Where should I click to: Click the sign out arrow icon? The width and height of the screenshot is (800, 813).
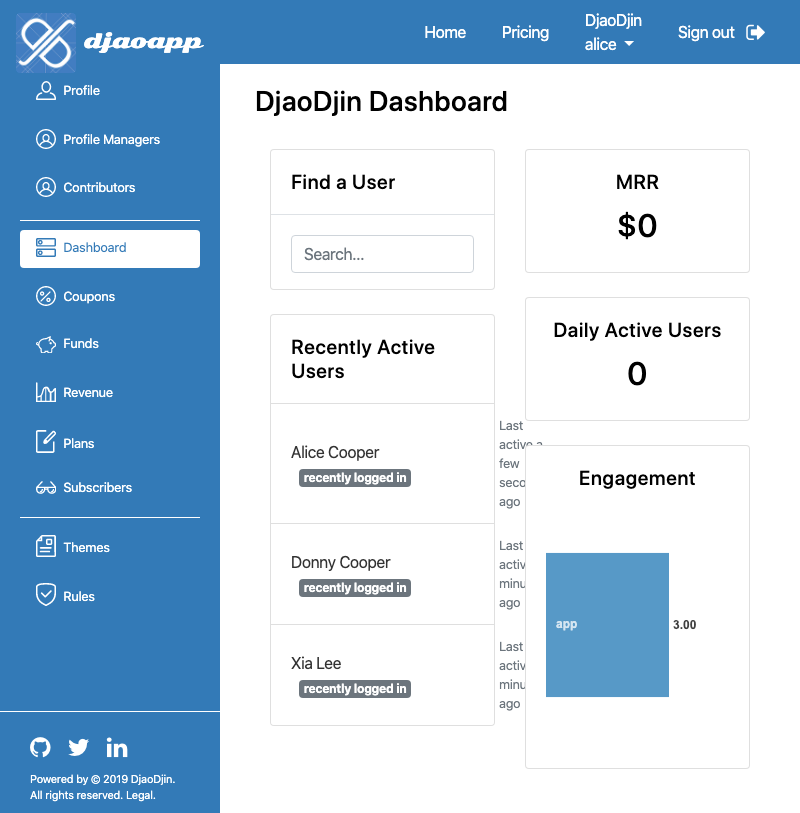click(755, 32)
